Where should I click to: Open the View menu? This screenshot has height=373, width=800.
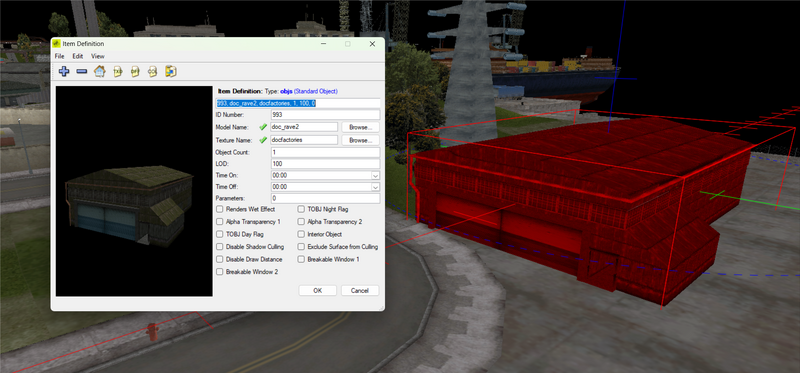[x=98, y=56]
